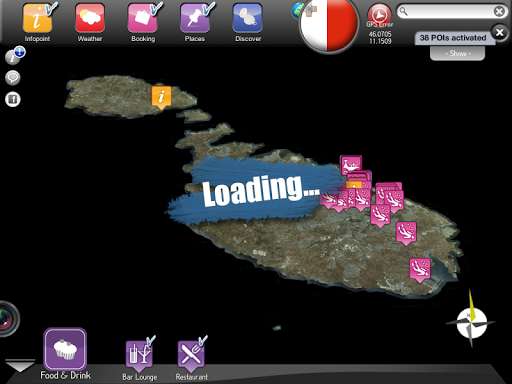Open the Discover category
This screenshot has width=512, height=384.
click(x=248, y=19)
